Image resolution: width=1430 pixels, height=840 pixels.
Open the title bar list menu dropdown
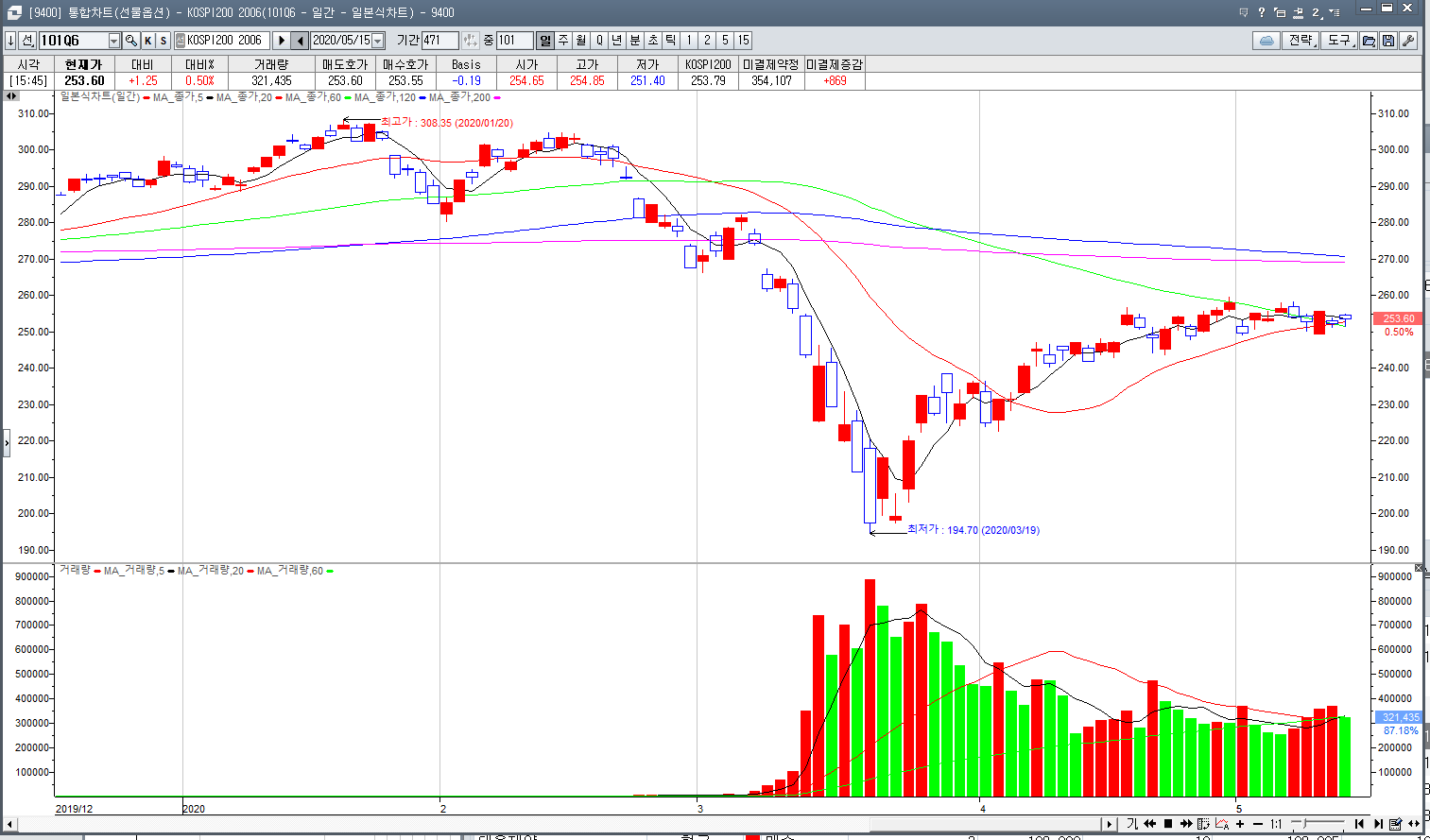pyautogui.click(x=1335, y=12)
